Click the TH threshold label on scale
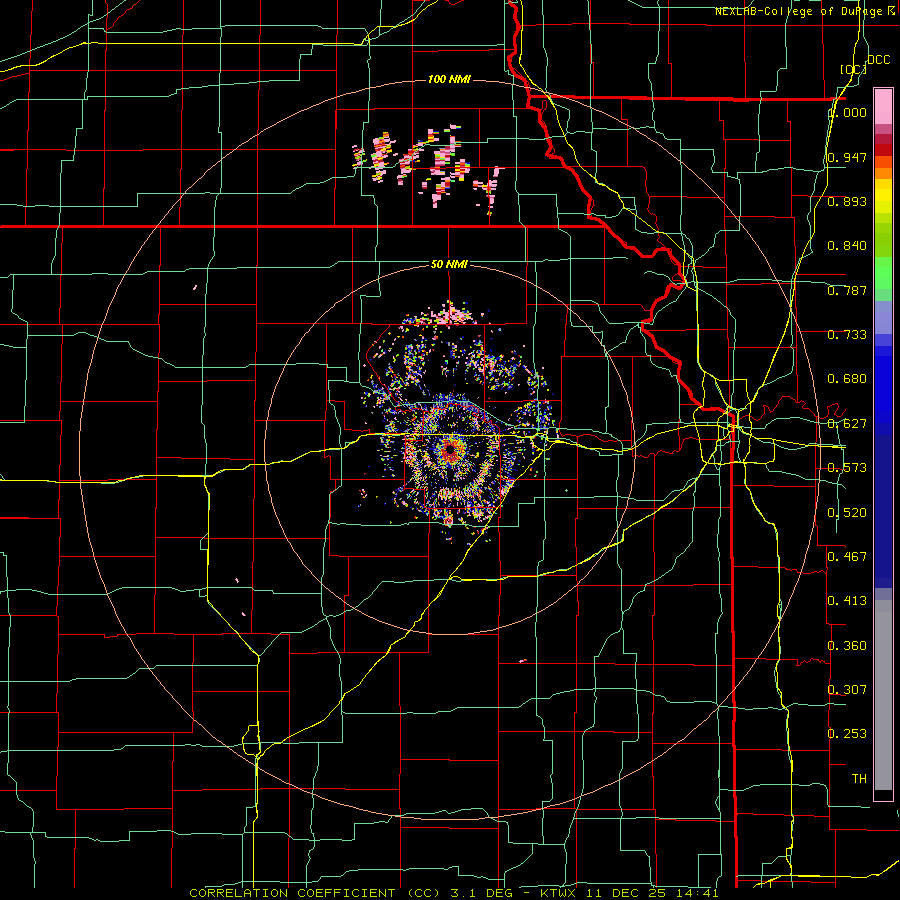The width and height of the screenshot is (900, 900). [x=859, y=779]
